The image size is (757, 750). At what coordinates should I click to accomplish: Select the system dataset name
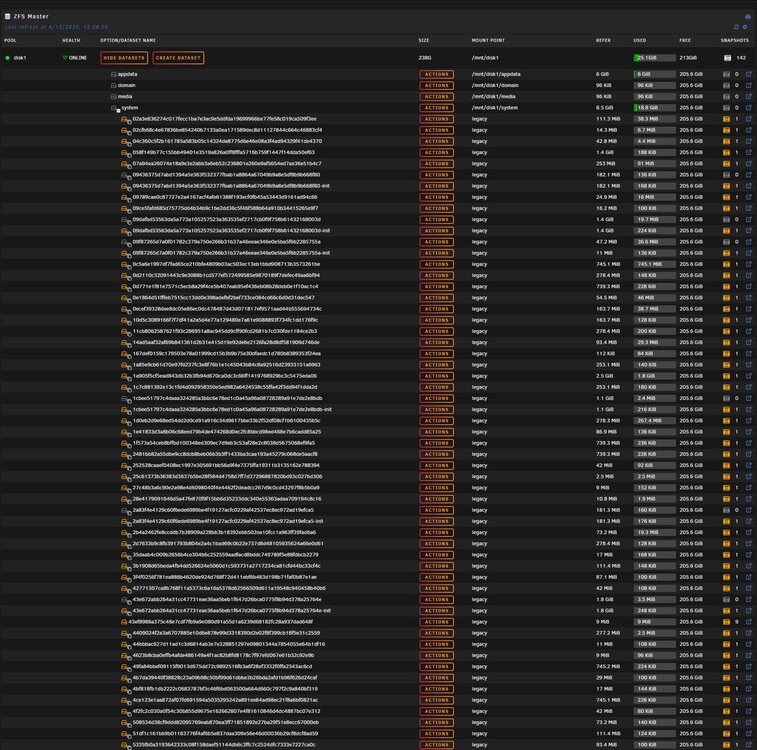click(129, 108)
